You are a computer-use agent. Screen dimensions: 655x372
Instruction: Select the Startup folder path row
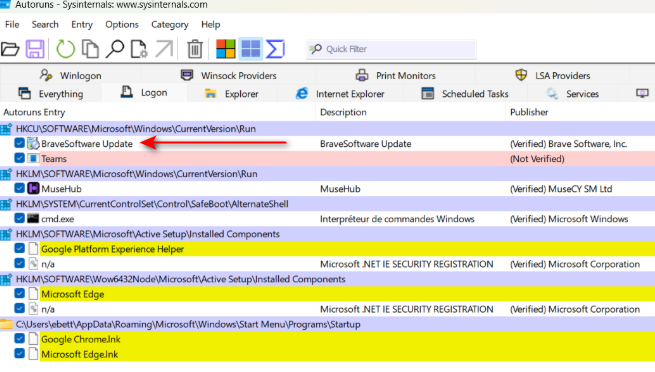(x=328, y=324)
